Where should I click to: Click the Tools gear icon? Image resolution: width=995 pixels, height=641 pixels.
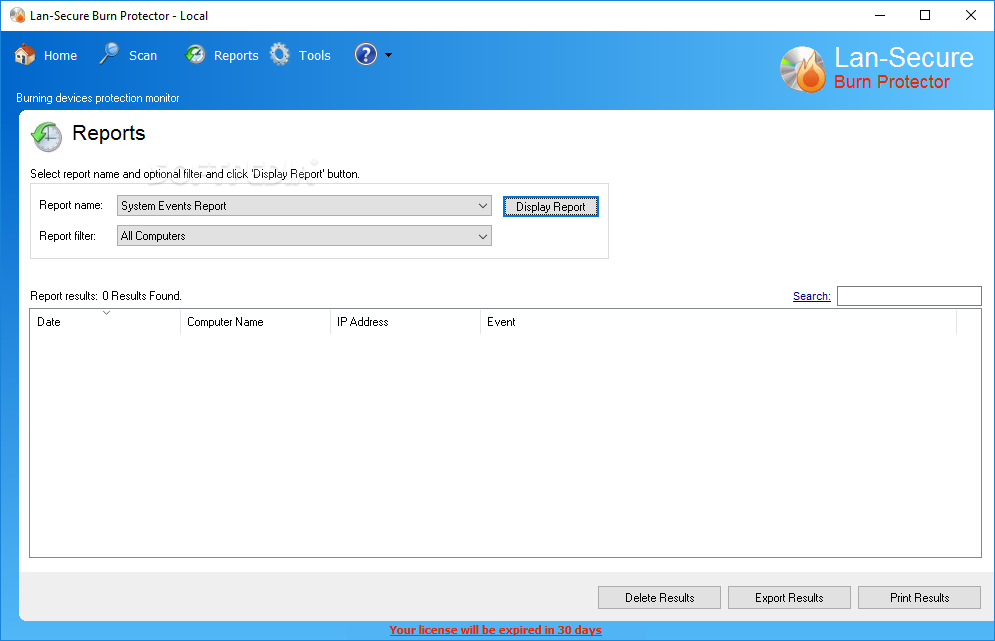(279, 55)
